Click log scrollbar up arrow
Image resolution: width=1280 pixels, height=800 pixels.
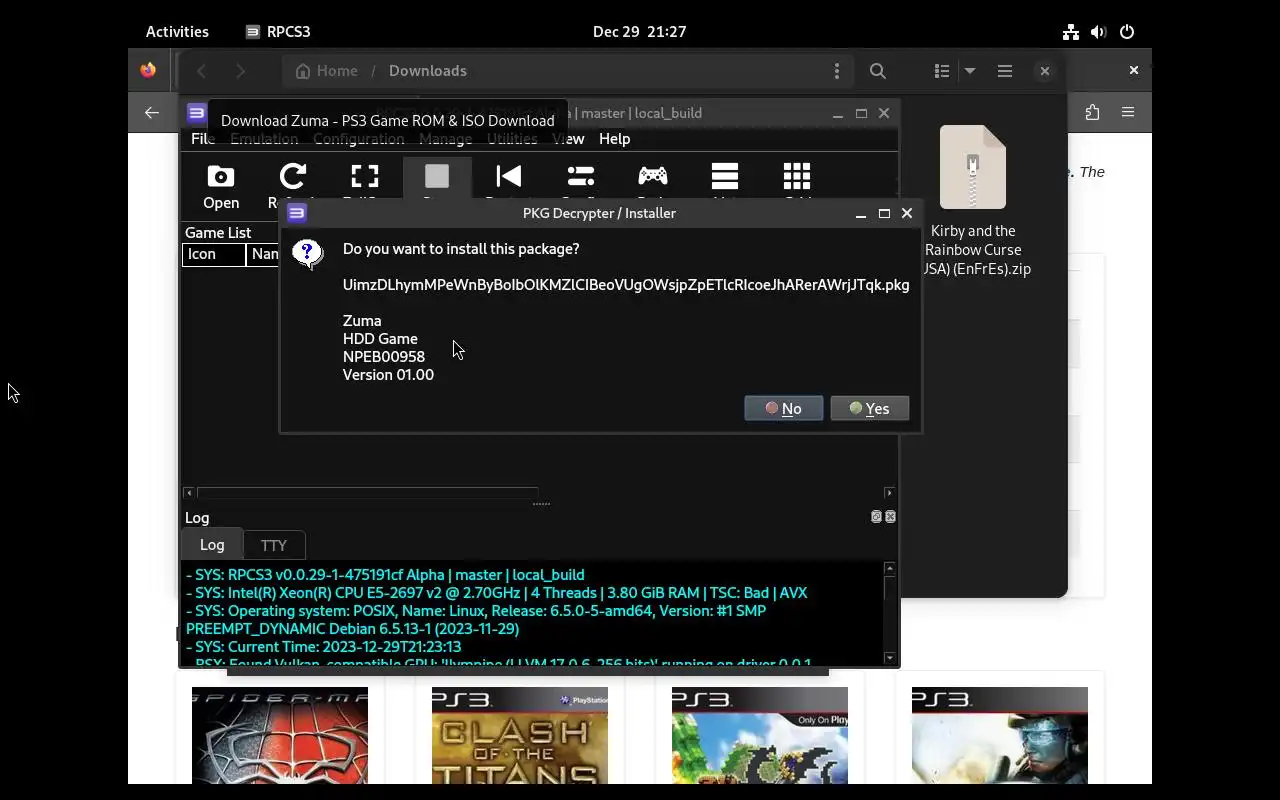click(890, 569)
